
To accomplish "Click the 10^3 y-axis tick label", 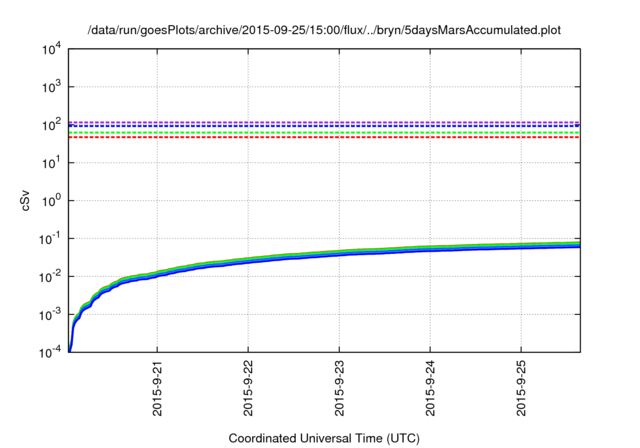I will pos(52,87).
